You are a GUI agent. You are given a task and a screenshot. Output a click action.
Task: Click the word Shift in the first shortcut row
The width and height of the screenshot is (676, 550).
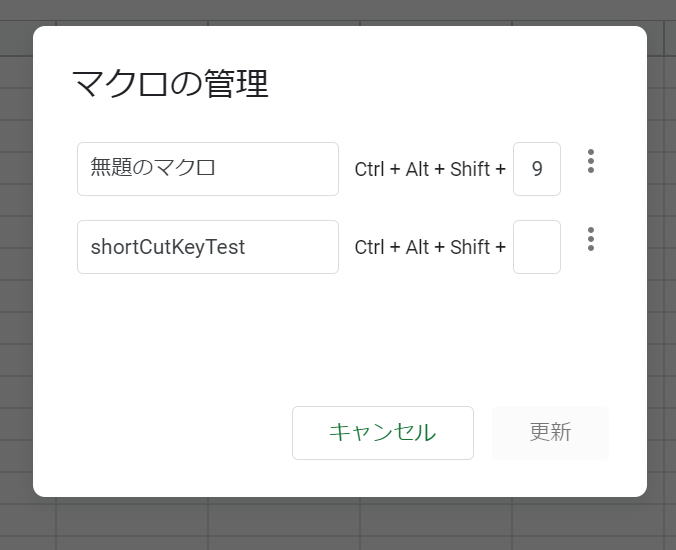tap(470, 169)
